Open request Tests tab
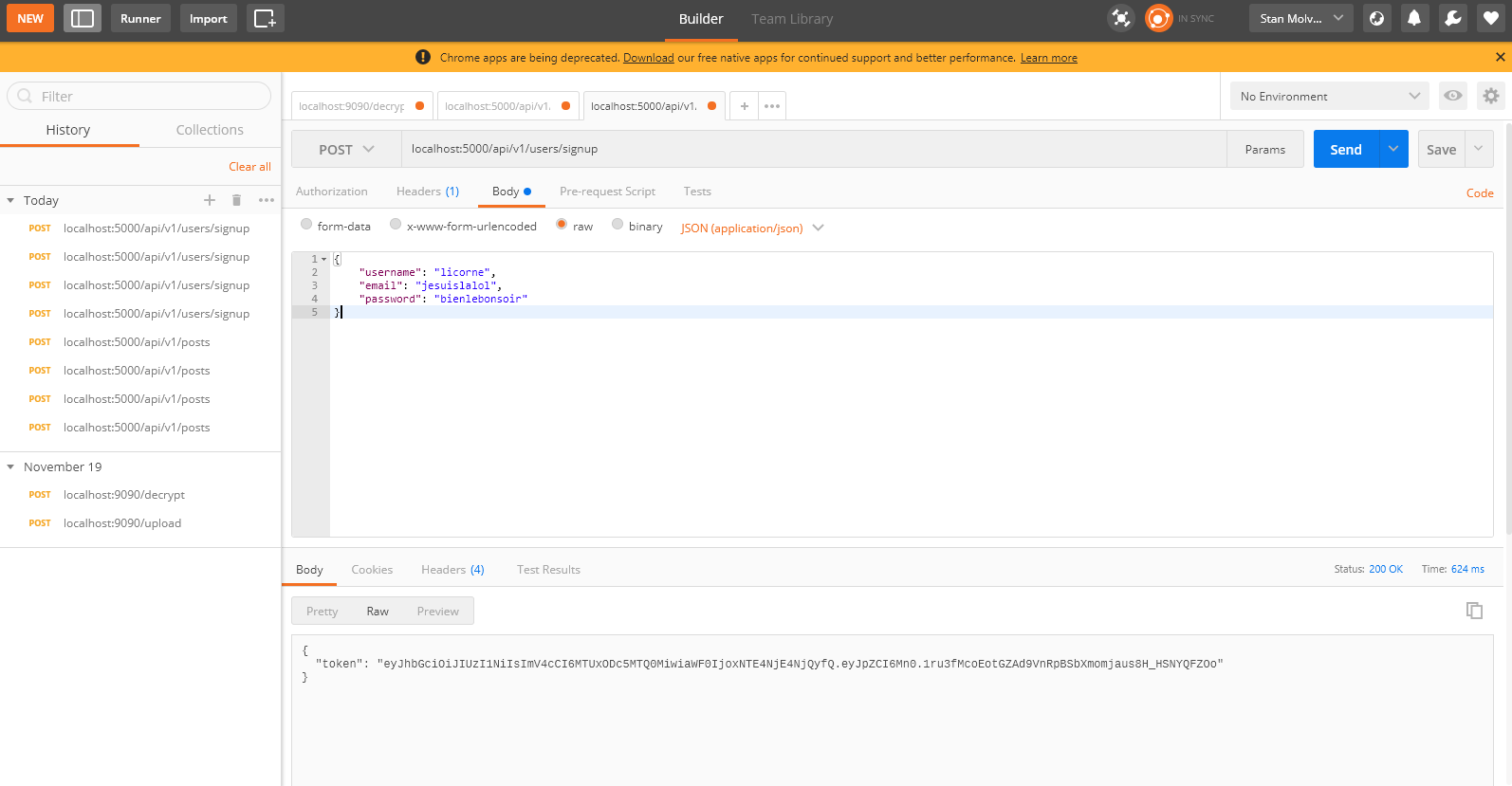The image size is (1512, 786). 697,192
